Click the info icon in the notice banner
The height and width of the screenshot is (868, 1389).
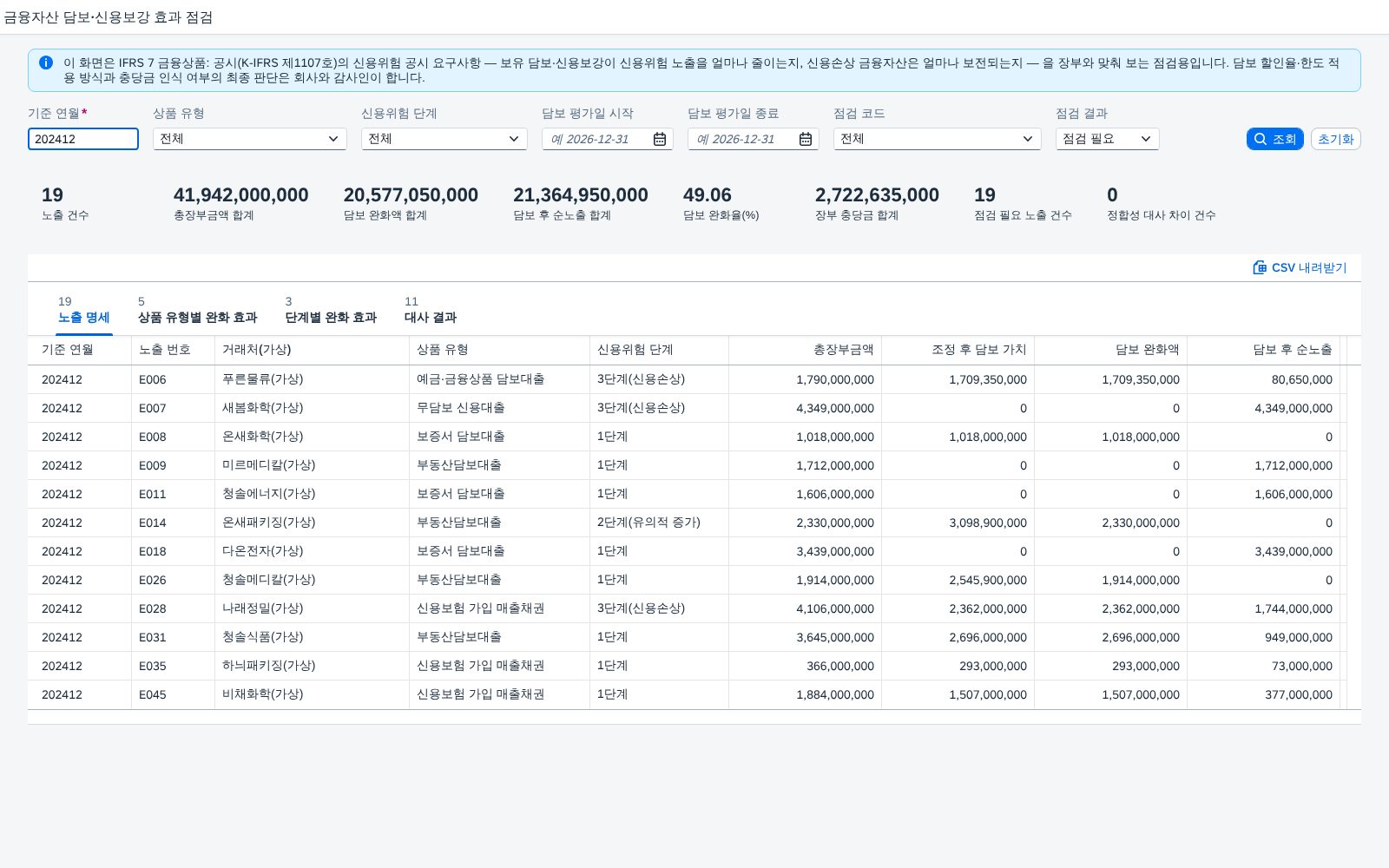coord(46,62)
